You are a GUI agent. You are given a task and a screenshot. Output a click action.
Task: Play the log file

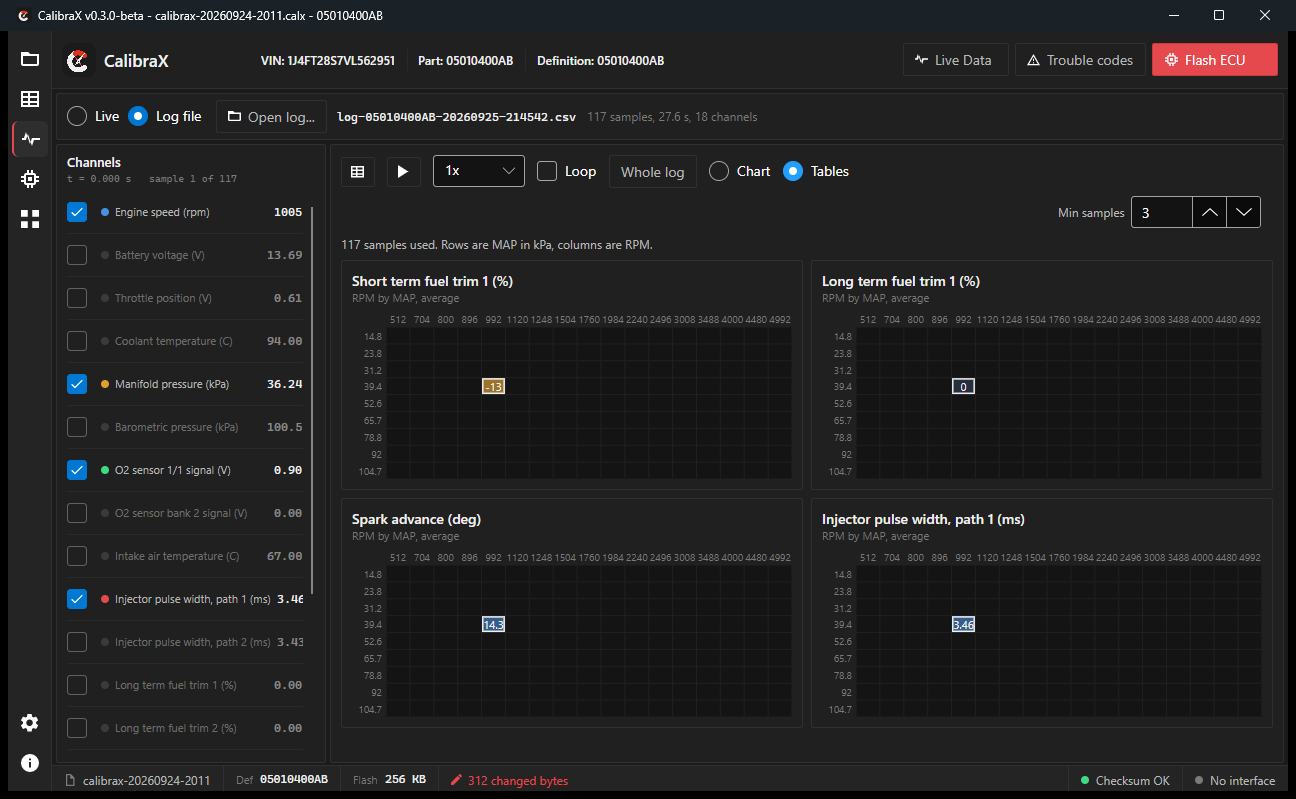(403, 171)
